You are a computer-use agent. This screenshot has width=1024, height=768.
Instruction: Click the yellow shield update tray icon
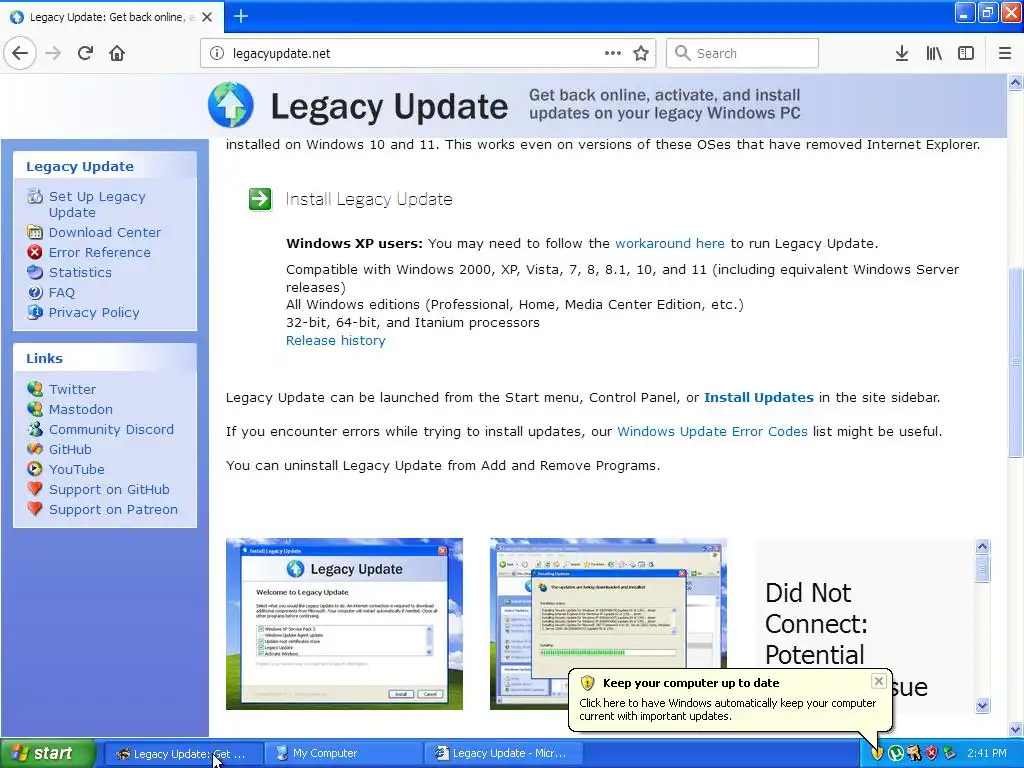[x=877, y=753]
